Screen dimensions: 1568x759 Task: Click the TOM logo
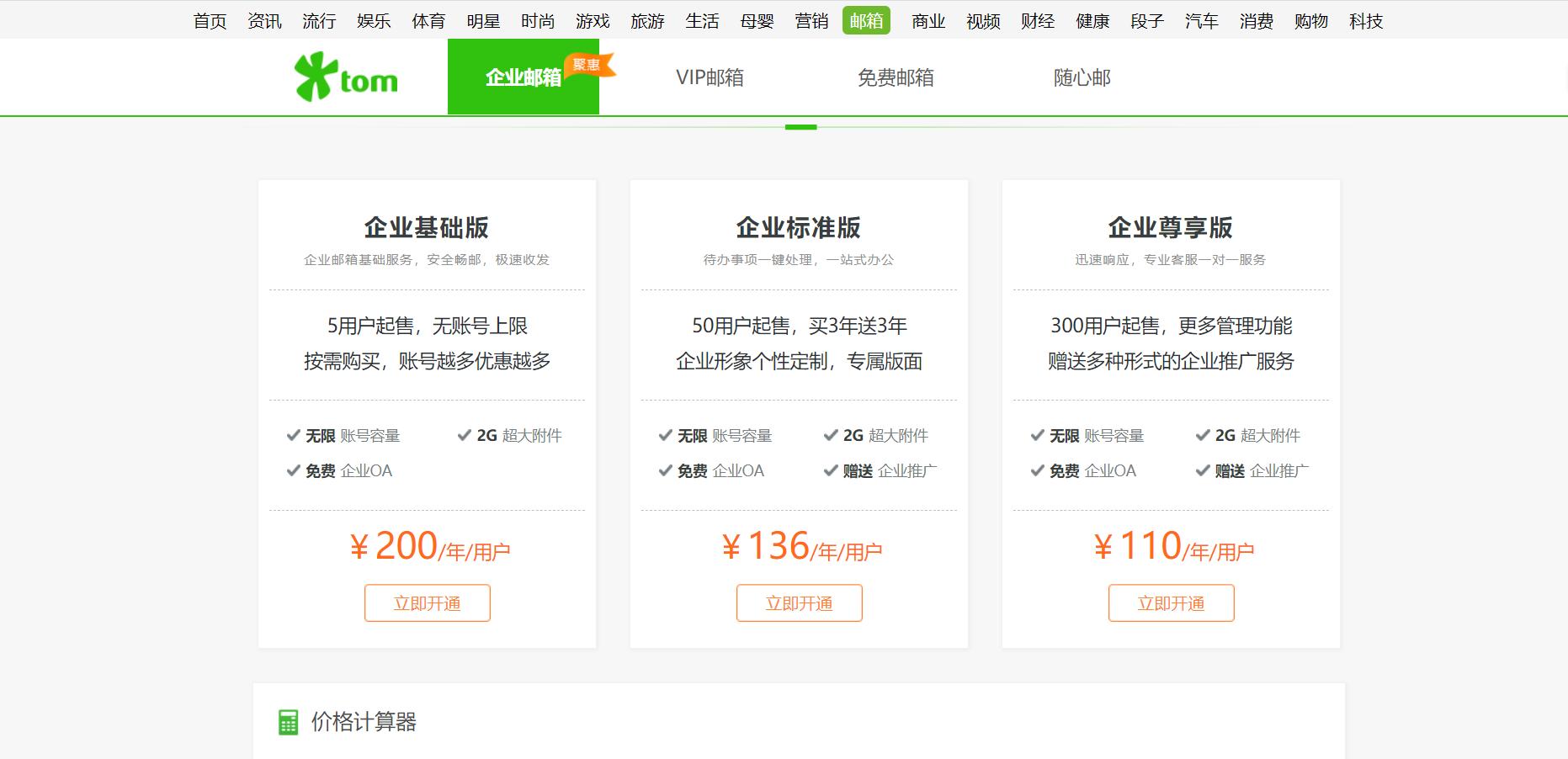345,77
